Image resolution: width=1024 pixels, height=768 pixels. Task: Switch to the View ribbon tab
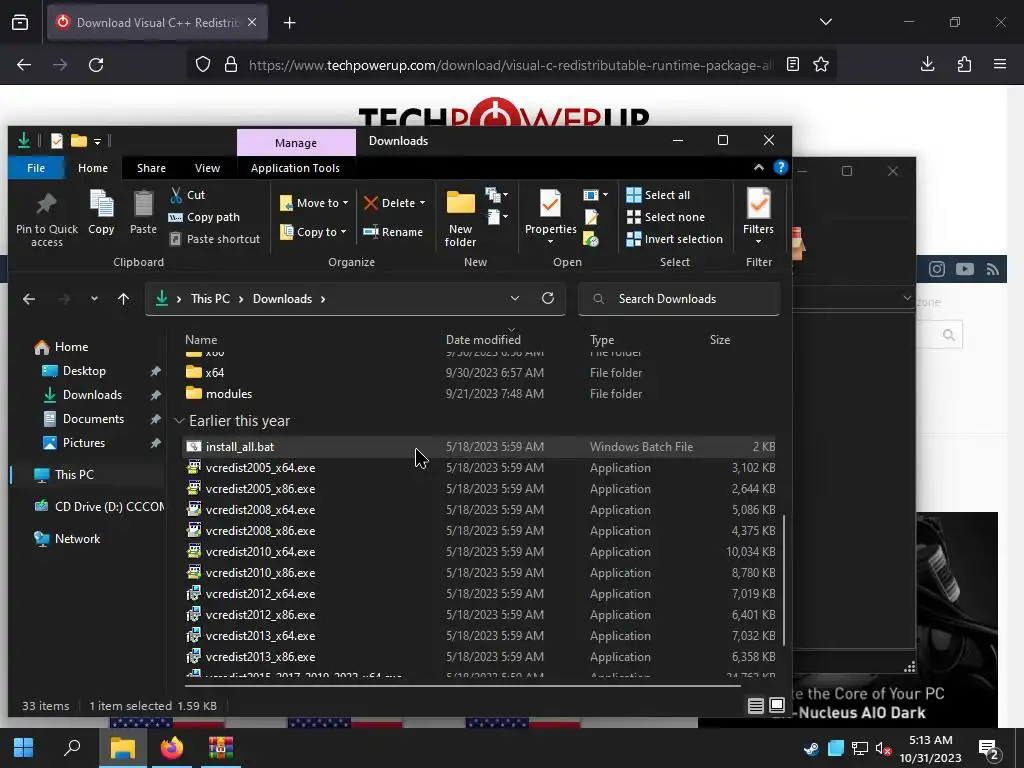(x=207, y=168)
